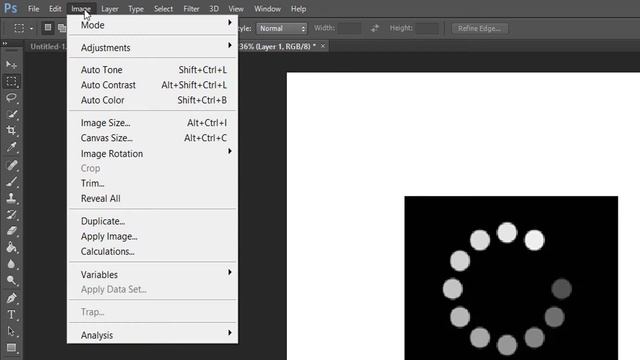Viewport: 640px width, 360px height.
Task: Open the 3D menu
Action: coord(214,9)
